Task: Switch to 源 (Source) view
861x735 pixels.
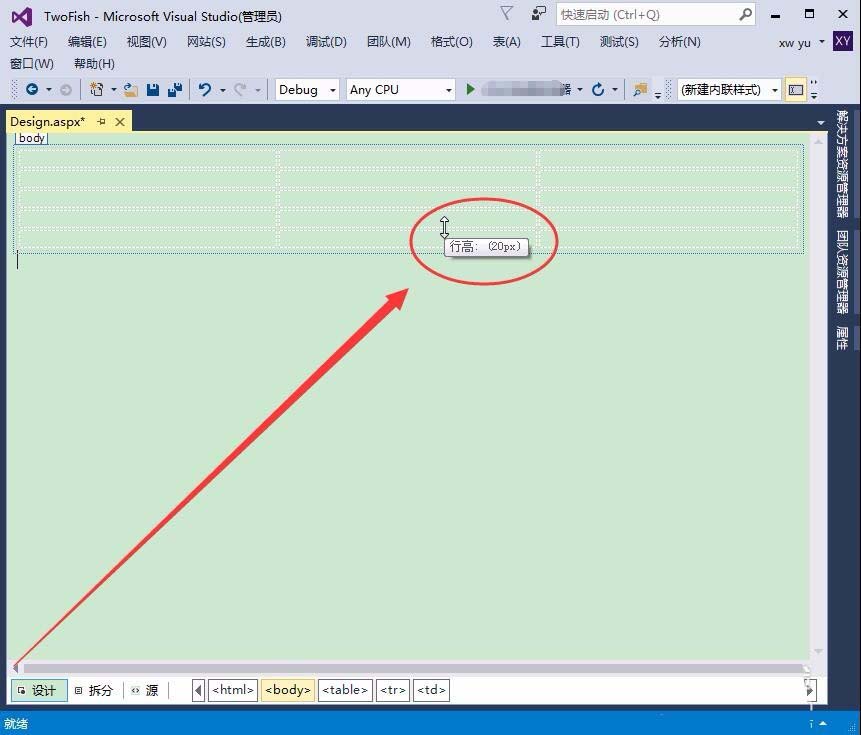Action: (x=148, y=690)
